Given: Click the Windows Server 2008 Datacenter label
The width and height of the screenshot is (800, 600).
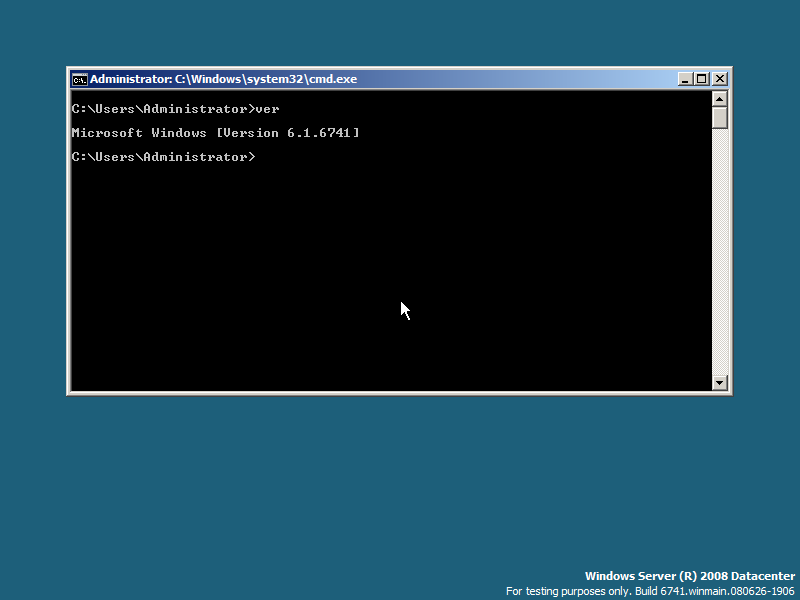Looking at the screenshot, I should pyautogui.click(x=690, y=576).
